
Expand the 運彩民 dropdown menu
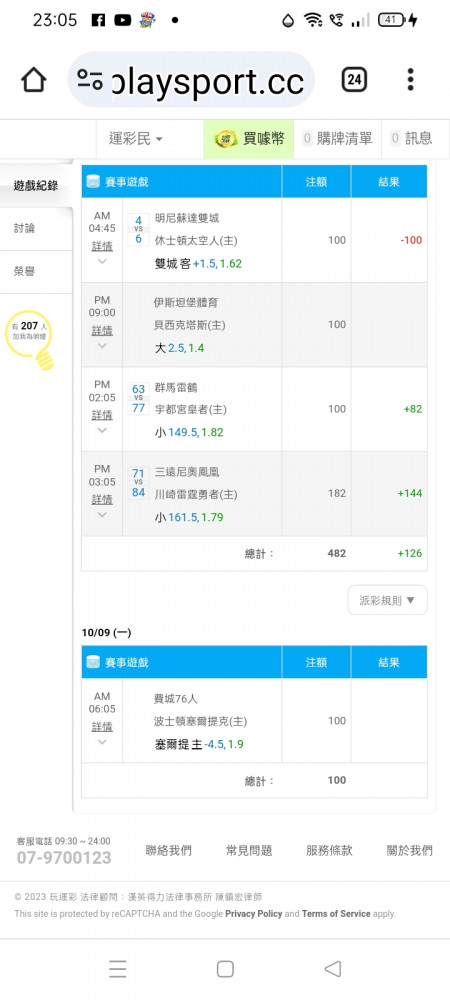tap(136, 138)
